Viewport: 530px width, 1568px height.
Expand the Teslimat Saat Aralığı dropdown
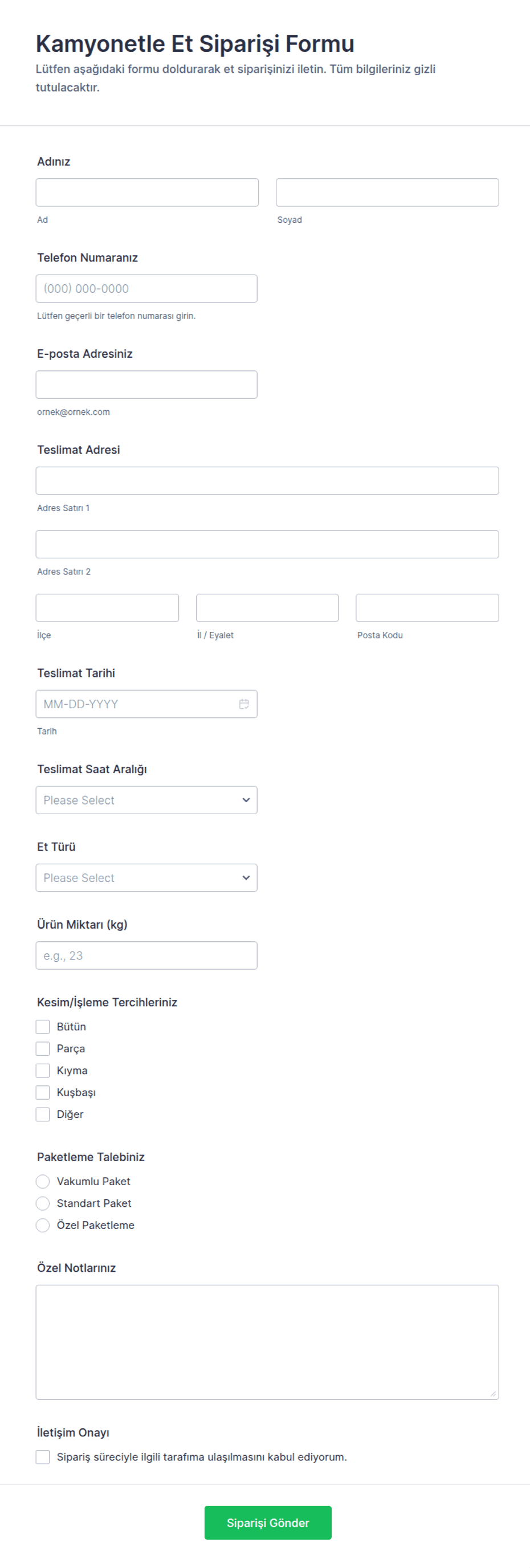[x=146, y=800]
